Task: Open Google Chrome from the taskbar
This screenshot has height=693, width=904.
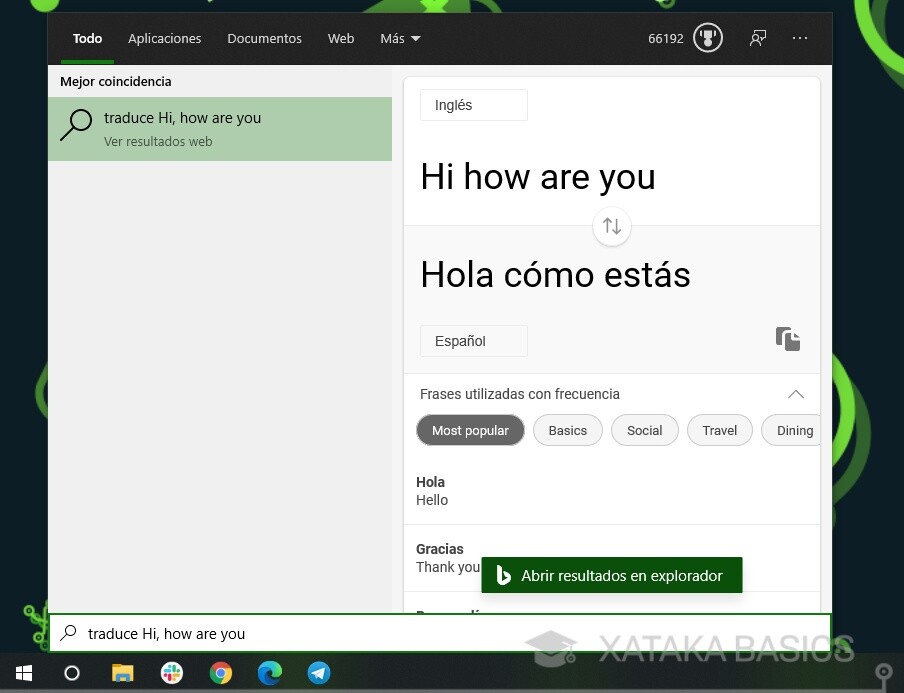Action: coord(220,673)
